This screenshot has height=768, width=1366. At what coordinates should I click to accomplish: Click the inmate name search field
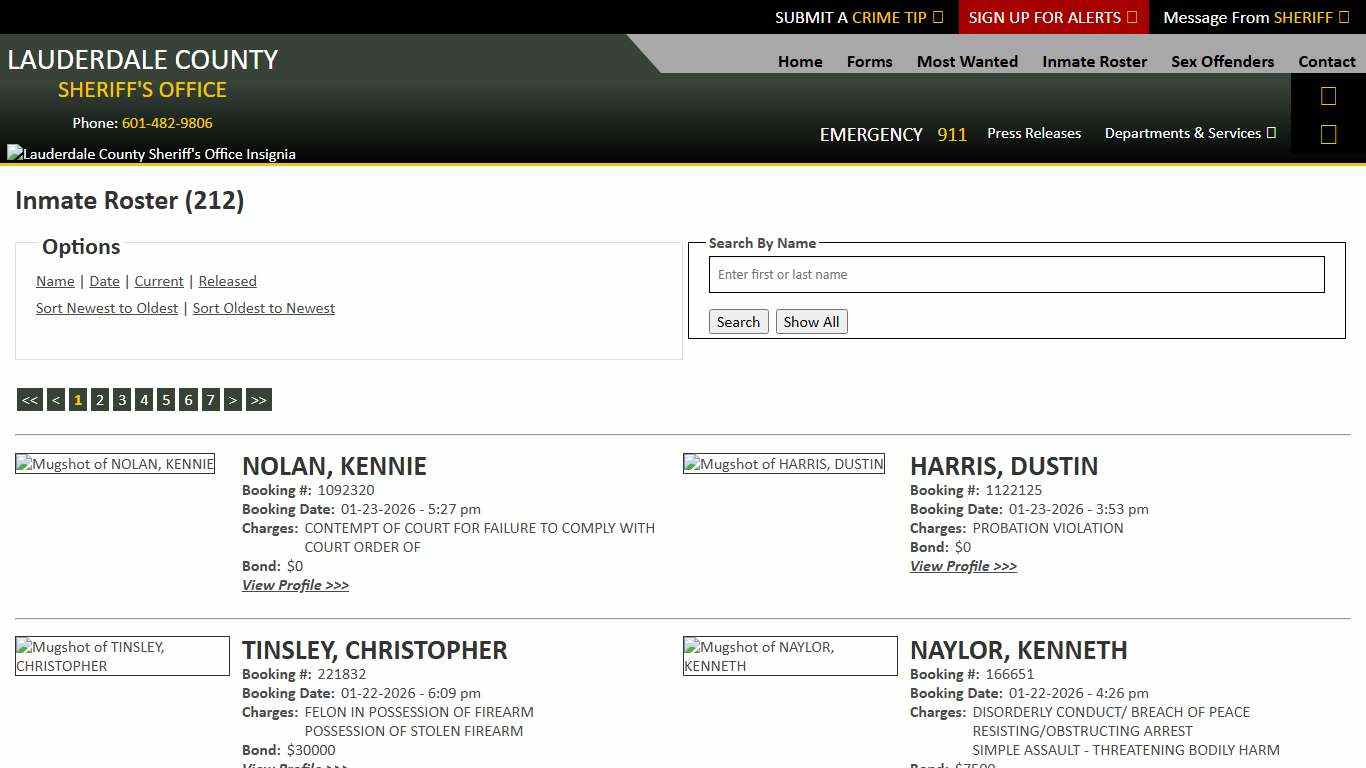(x=1016, y=274)
